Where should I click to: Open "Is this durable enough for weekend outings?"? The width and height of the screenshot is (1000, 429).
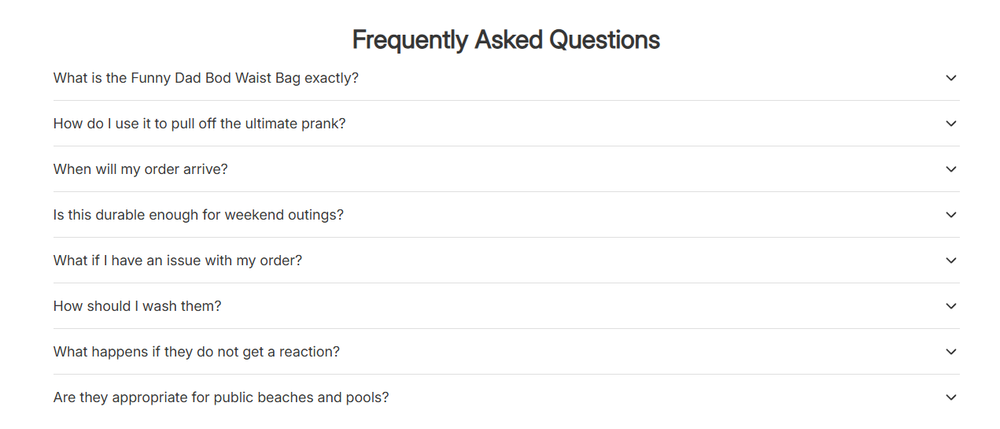tap(506, 215)
